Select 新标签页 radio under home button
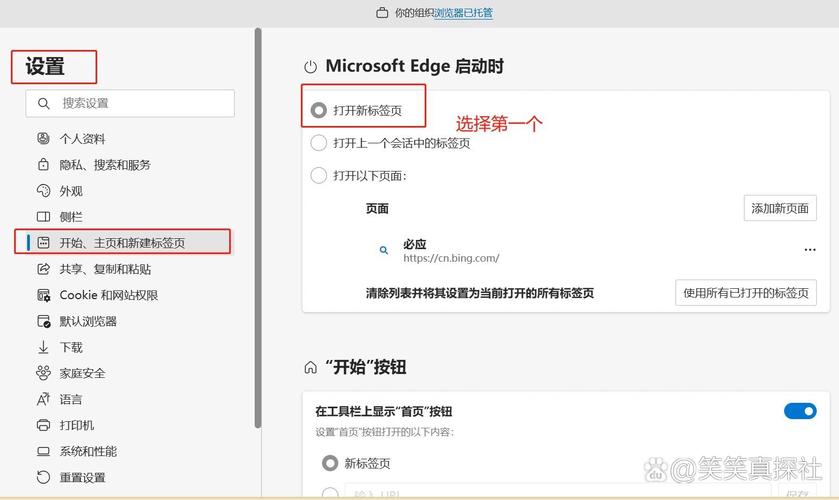 (x=330, y=463)
